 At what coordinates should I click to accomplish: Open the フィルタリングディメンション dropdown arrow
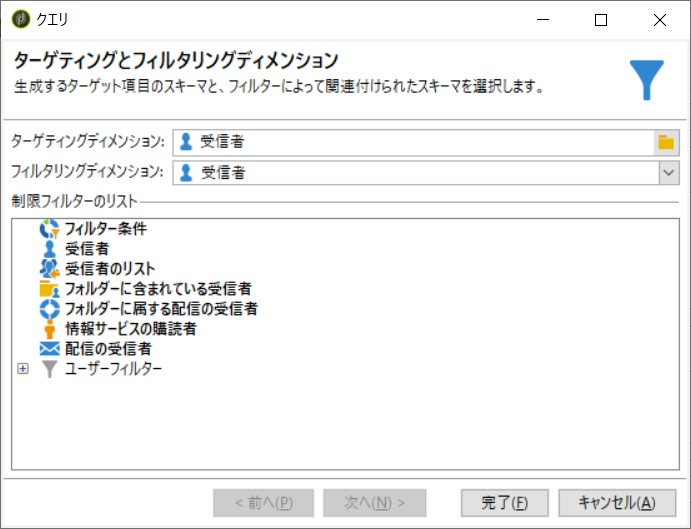[x=669, y=173]
